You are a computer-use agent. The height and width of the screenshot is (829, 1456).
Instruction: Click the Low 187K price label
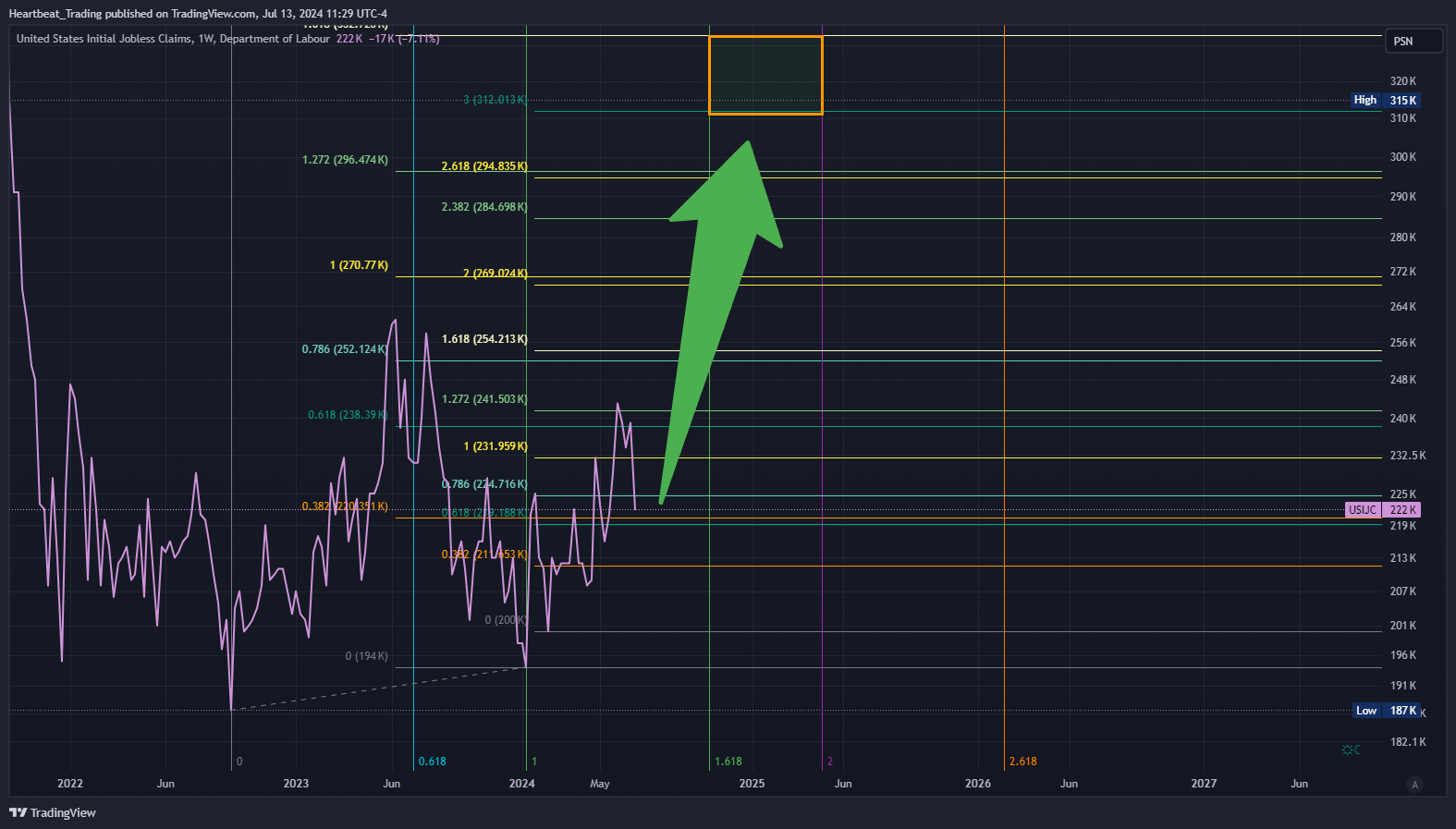[1386, 711]
